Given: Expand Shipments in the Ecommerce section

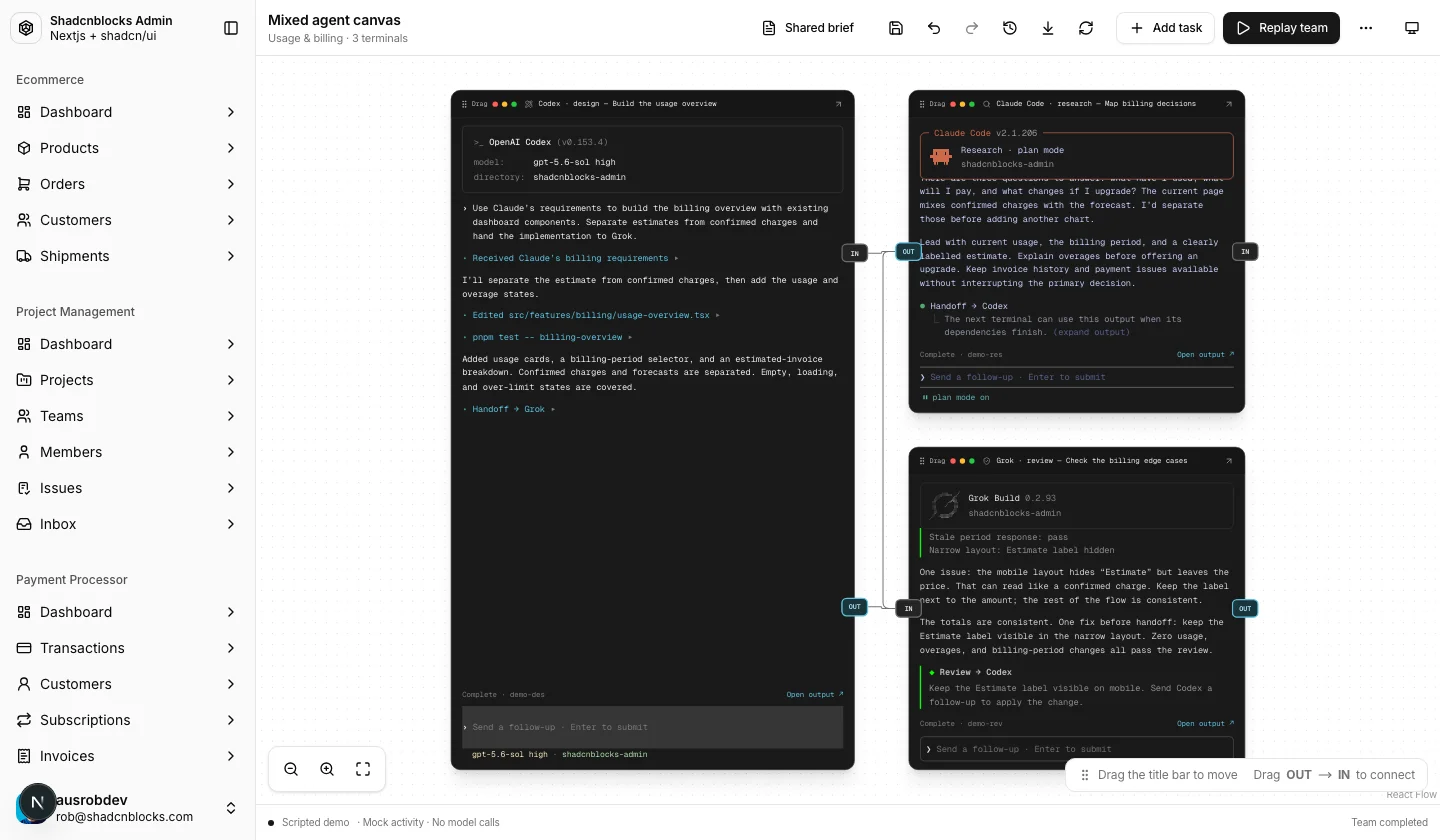Looking at the screenshot, I should pyautogui.click(x=231, y=256).
